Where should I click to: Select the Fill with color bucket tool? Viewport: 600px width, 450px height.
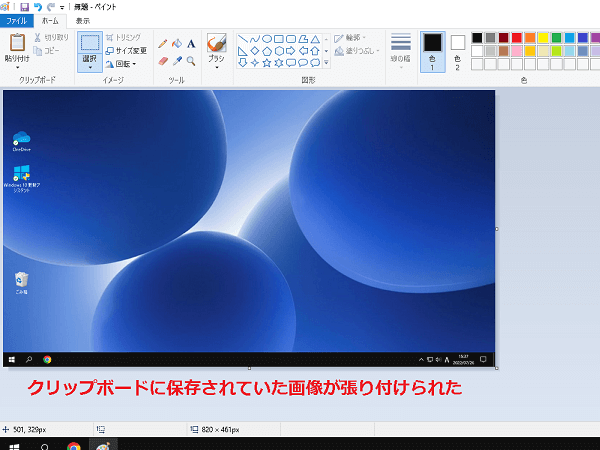pyautogui.click(x=177, y=44)
